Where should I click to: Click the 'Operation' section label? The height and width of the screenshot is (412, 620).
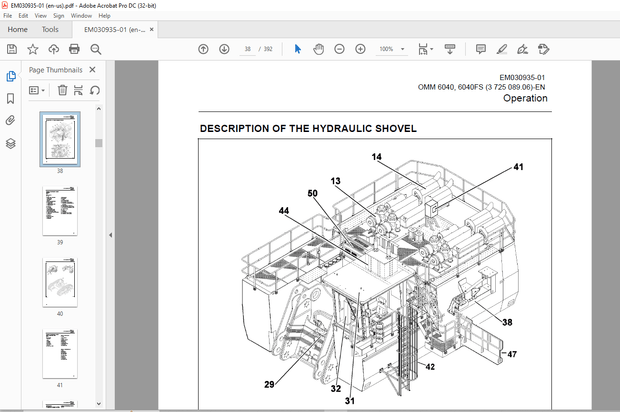coord(525,98)
